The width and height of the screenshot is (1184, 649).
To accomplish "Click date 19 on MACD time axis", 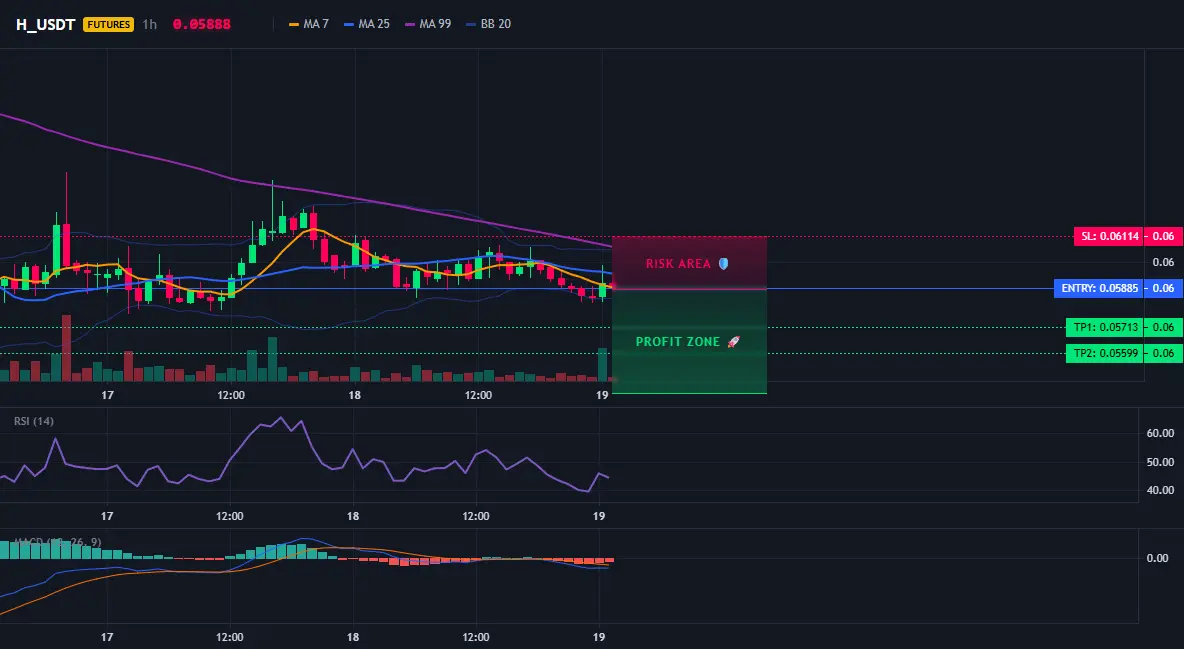I will coord(599,637).
